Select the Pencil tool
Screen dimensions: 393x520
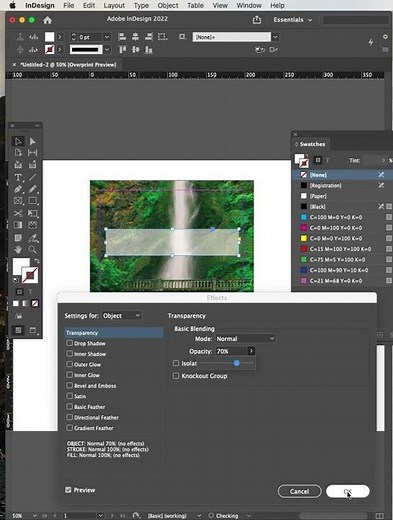(x=32, y=189)
